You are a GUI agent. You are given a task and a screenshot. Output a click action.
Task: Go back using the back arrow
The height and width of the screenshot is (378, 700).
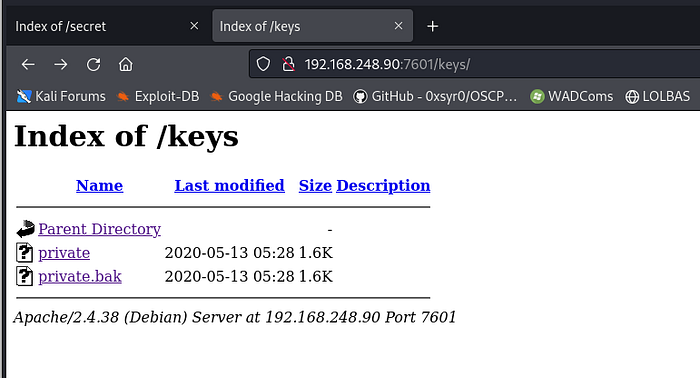pyautogui.click(x=28, y=65)
